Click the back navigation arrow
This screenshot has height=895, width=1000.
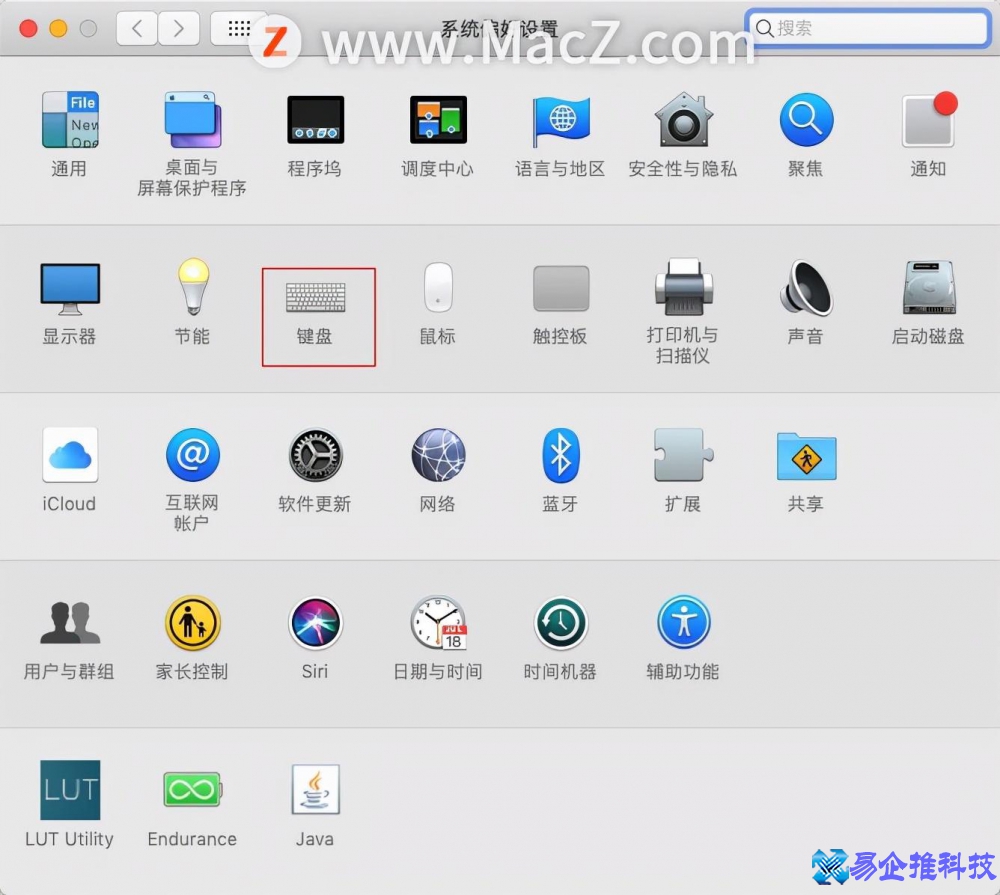[x=137, y=28]
